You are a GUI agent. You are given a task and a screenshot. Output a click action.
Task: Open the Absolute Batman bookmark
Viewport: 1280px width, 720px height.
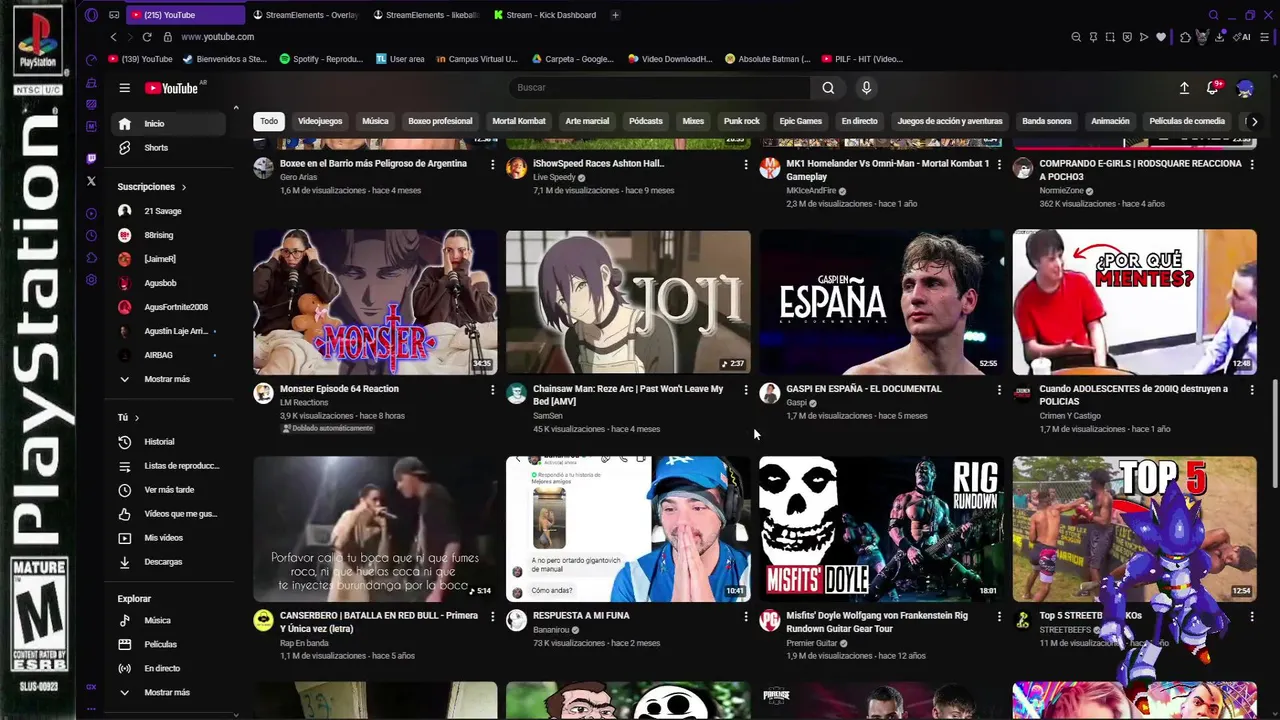768,59
